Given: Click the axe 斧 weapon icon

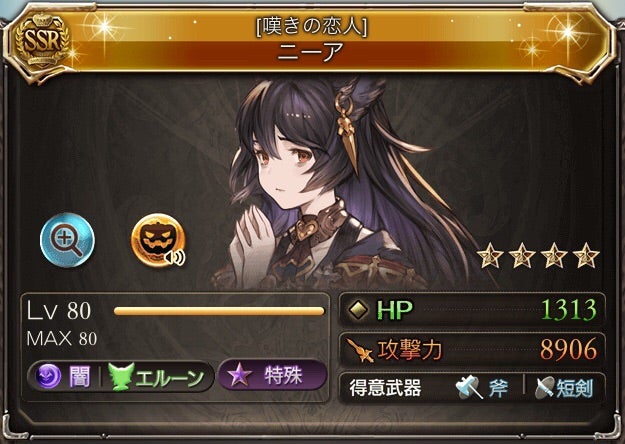Looking at the screenshot, I should point(470,387).
